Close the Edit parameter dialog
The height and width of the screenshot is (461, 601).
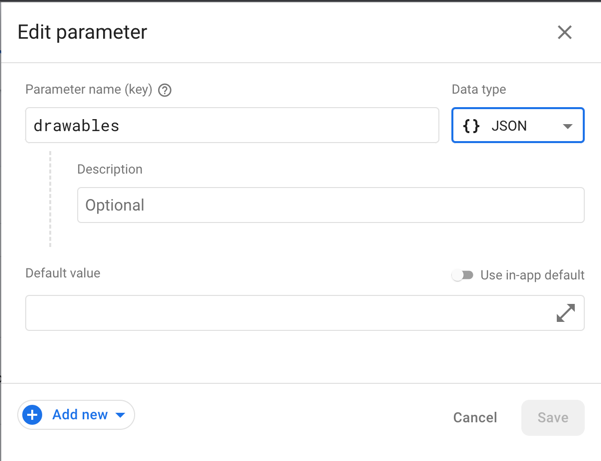tap(565, 32)
